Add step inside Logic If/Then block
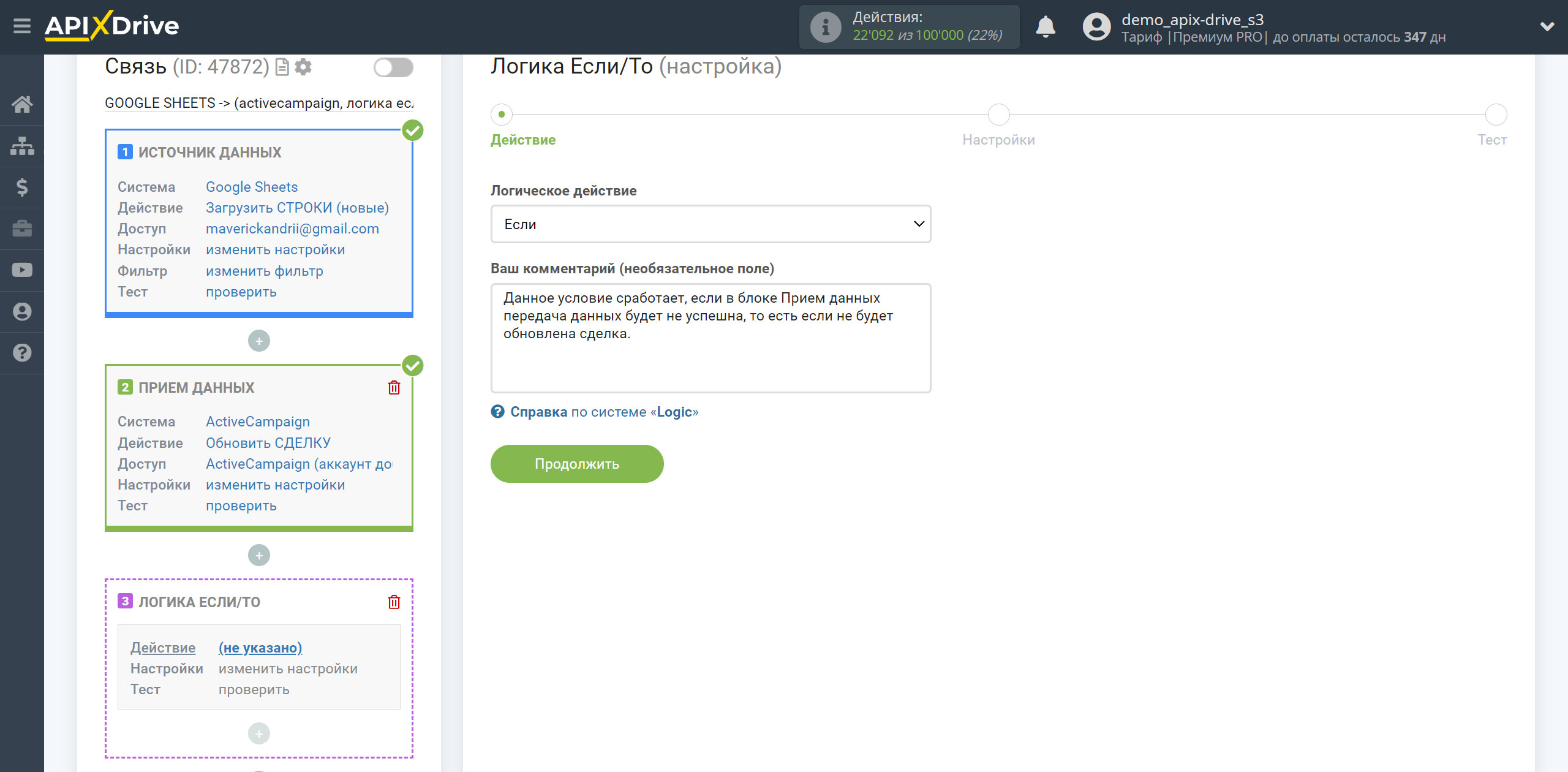Image resolution: width=1568 pixels, height=772 pixels. (259, 733)
